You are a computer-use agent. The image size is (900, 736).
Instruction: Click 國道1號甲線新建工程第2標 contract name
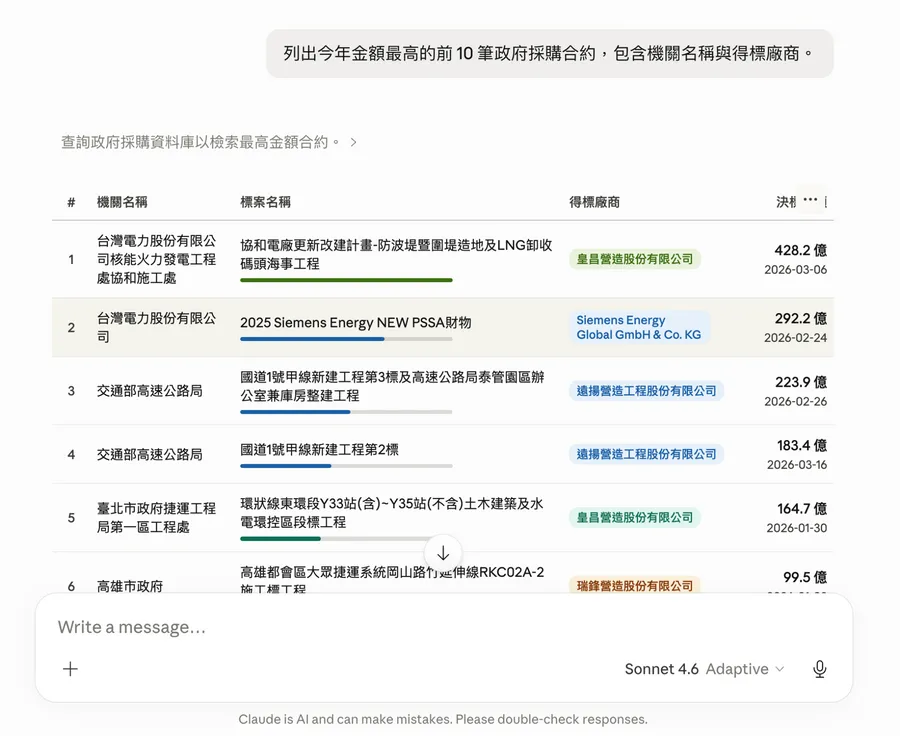(319, 450)
